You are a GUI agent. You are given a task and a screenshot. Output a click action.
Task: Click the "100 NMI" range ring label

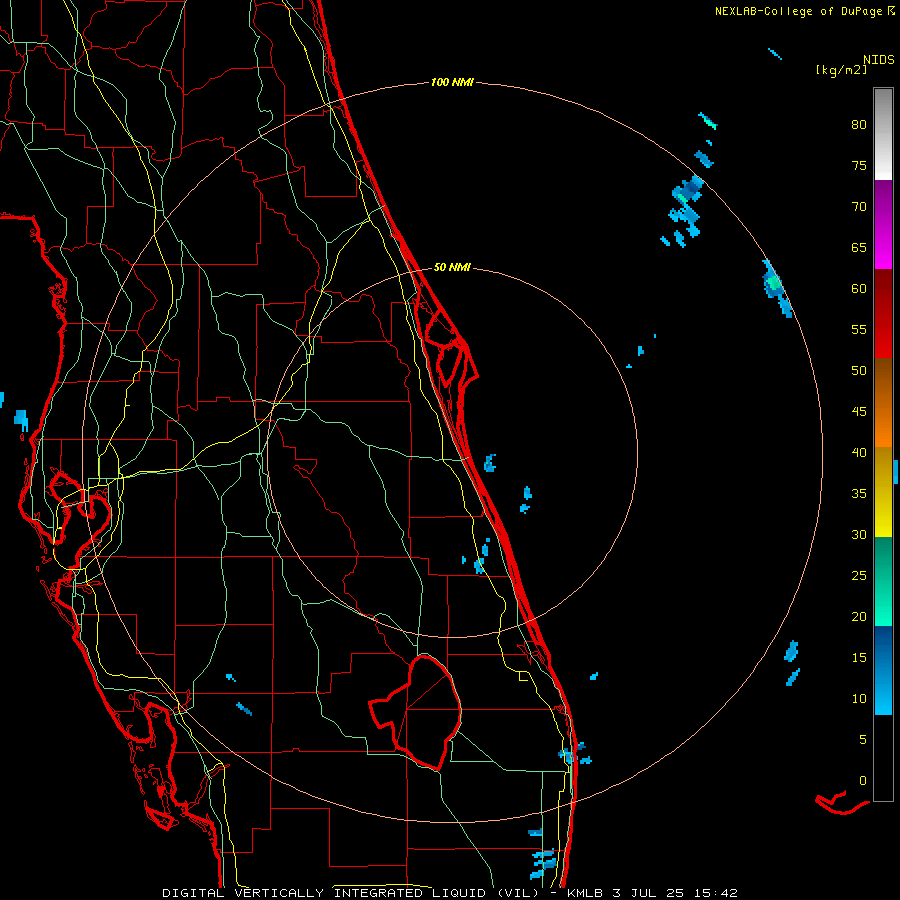452,82
